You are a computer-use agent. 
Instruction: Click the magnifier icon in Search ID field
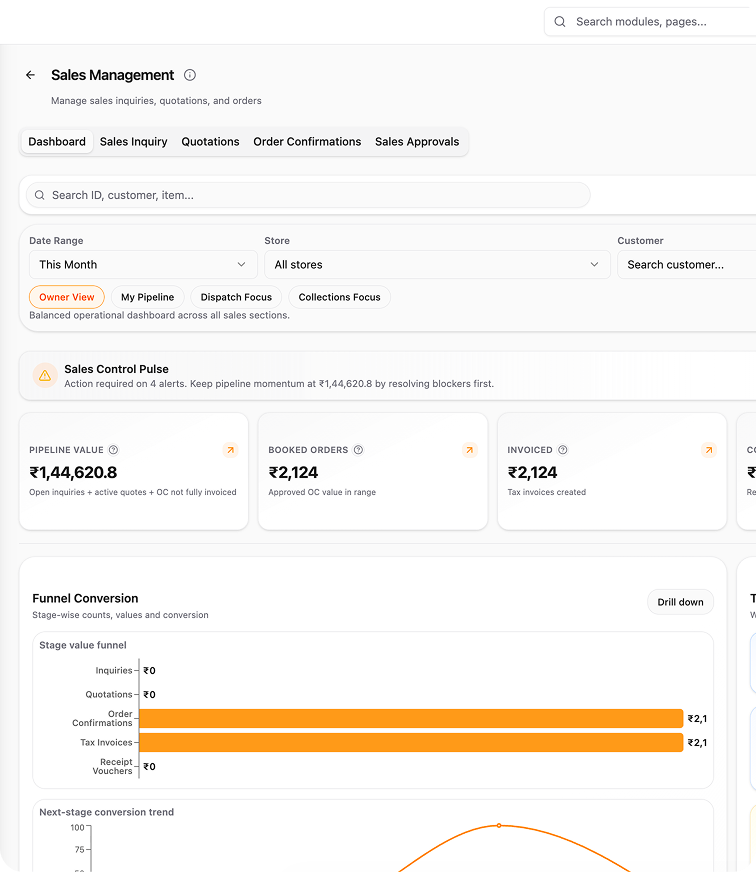pyautogui.click(x=39, y=195)
